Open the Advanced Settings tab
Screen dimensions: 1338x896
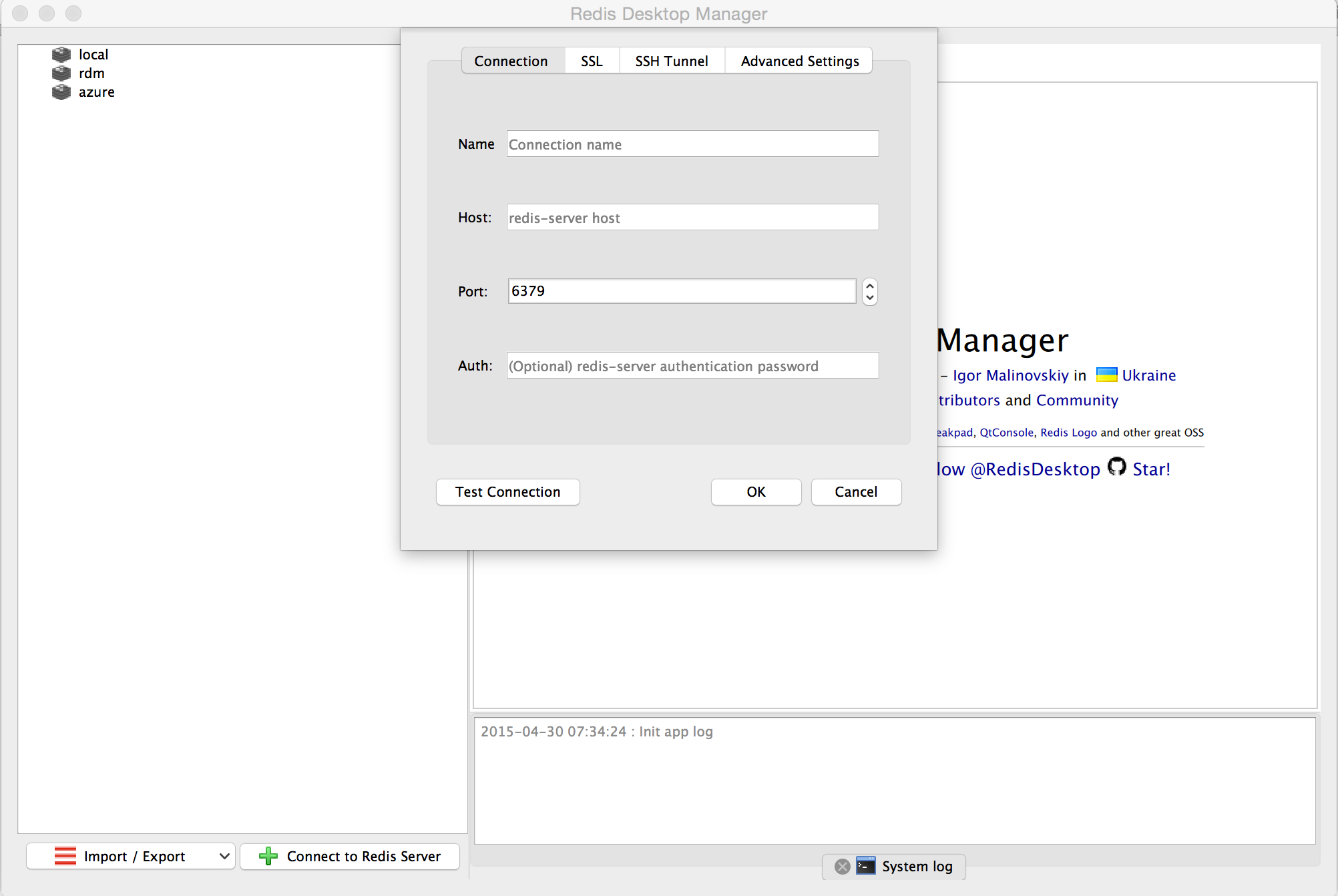click(x=800, y=61)
